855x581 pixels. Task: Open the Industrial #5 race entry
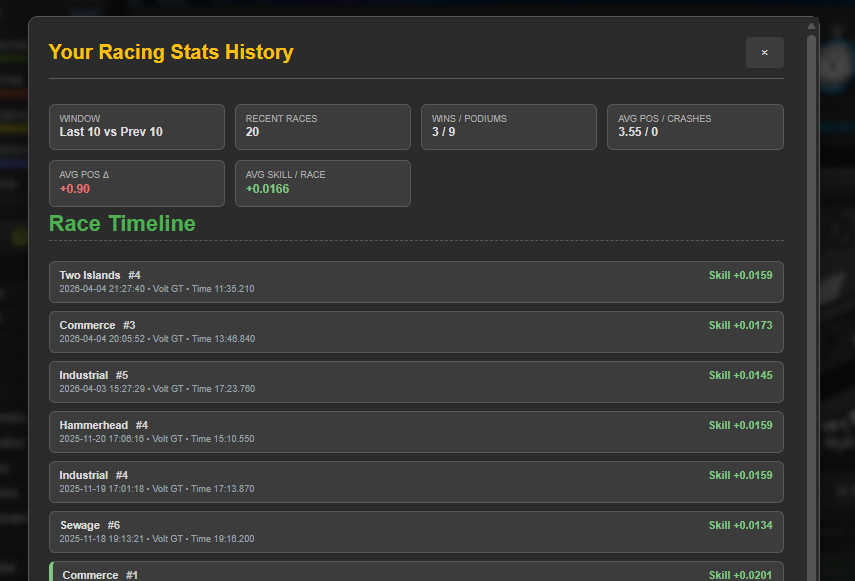[x=416, y=382]
